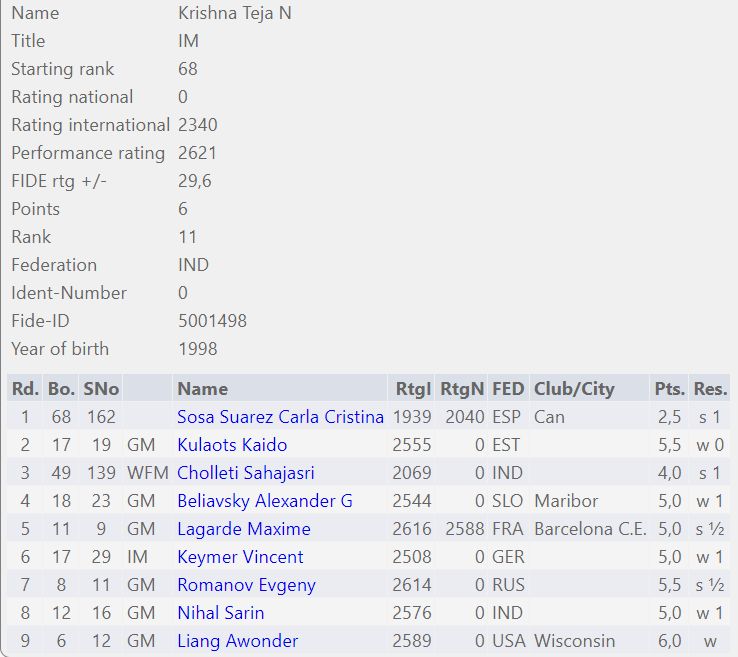The height and width of the screenshot is (657, 738).
Task: Click the Club/City column header
Action: pyautogui.click(x=574, y=389)
